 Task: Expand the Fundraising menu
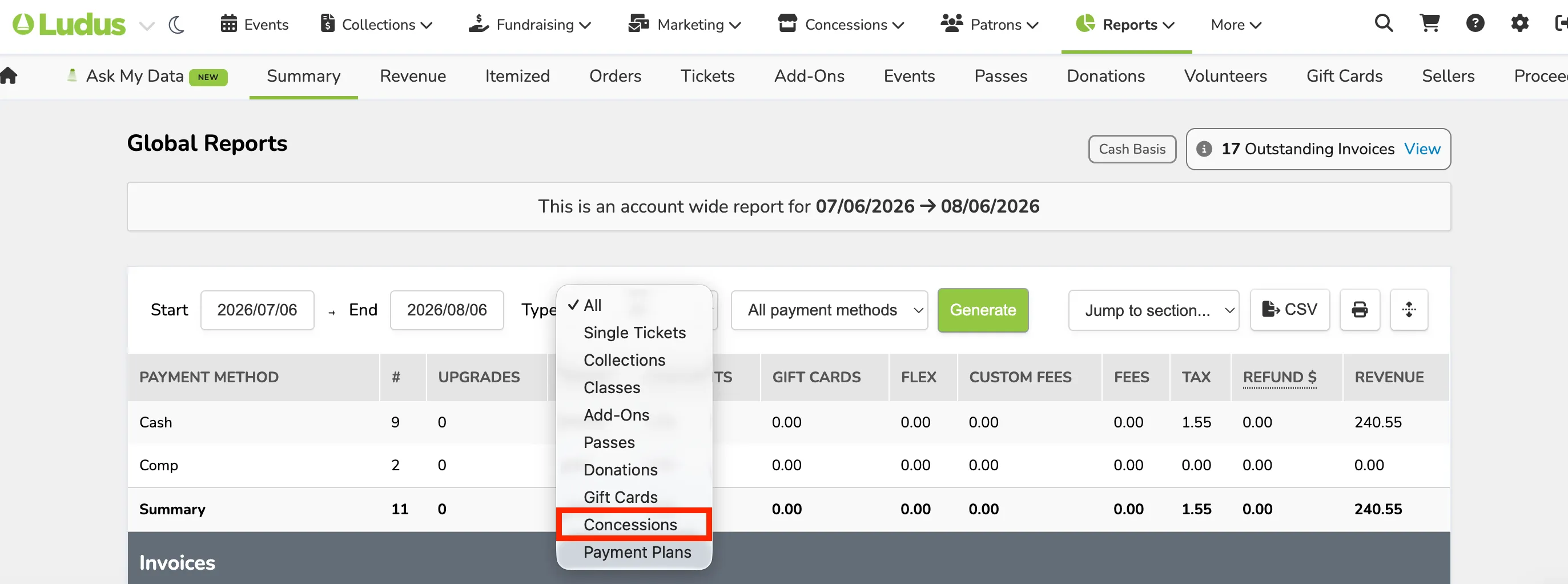tap(529, 25)
